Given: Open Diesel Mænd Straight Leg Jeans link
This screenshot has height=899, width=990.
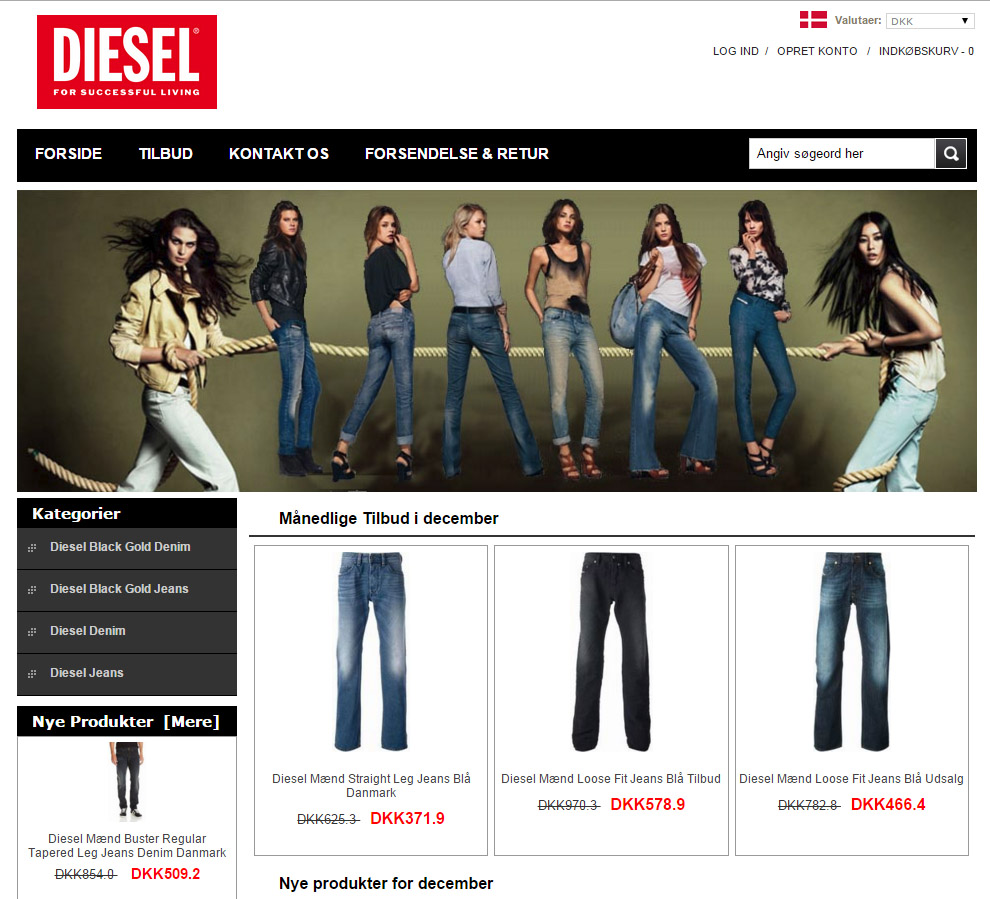Looking at the screenshot, I should 371,785.
